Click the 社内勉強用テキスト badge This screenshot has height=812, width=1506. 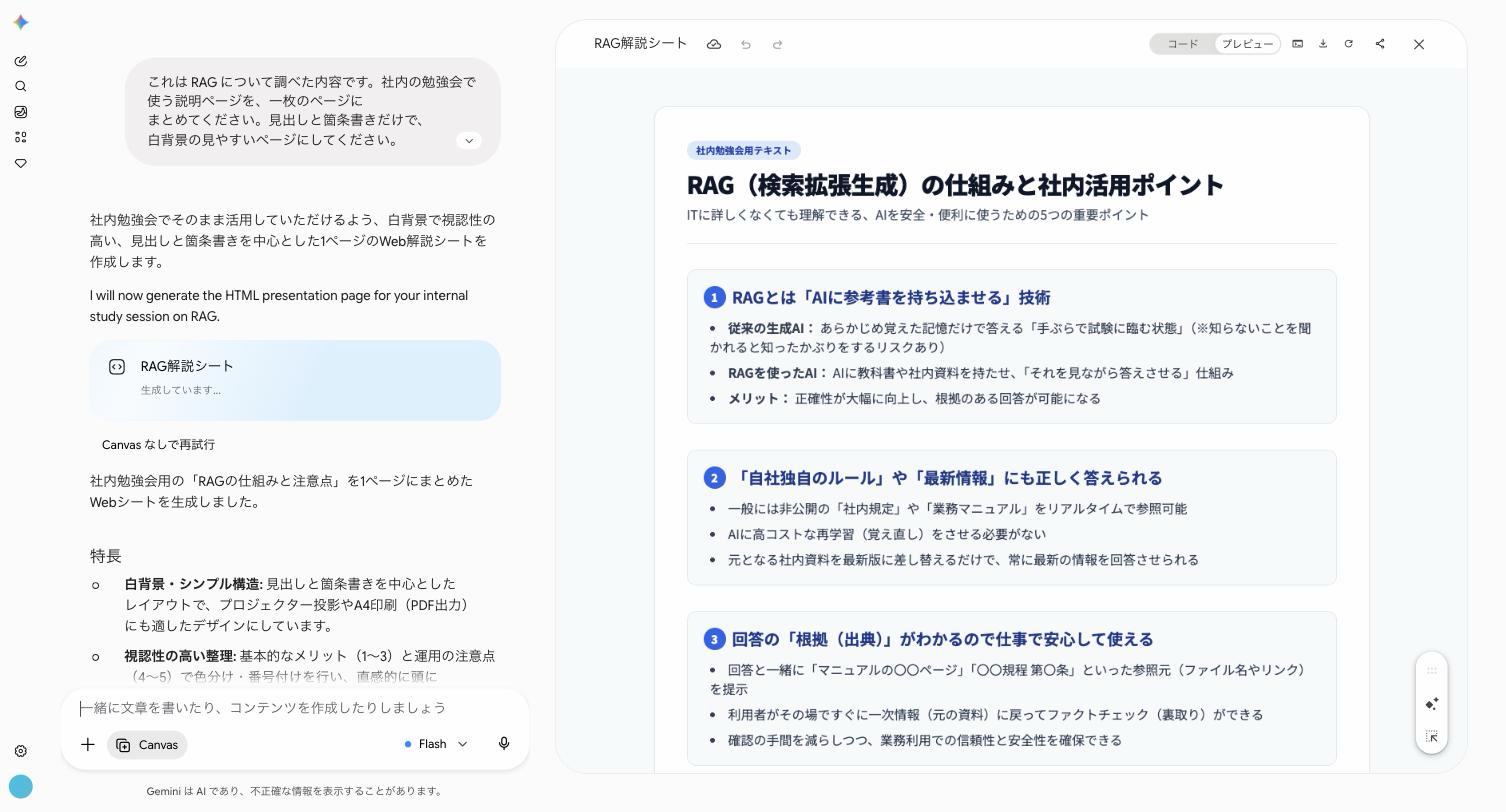click(x=743, y=151)
